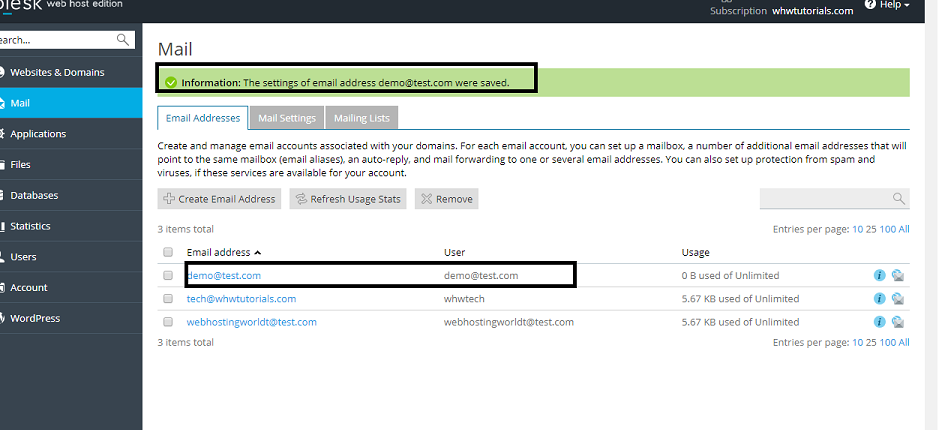Open Databases in the sidebar
The height and width of the screenshot is (430, 941).
click(x=34, y=195)
